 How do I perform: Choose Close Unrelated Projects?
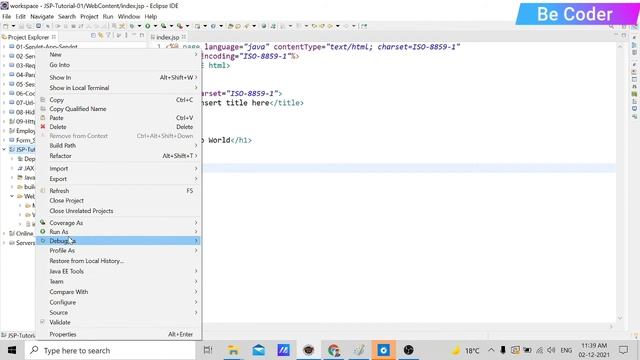[x=118, y=211]
